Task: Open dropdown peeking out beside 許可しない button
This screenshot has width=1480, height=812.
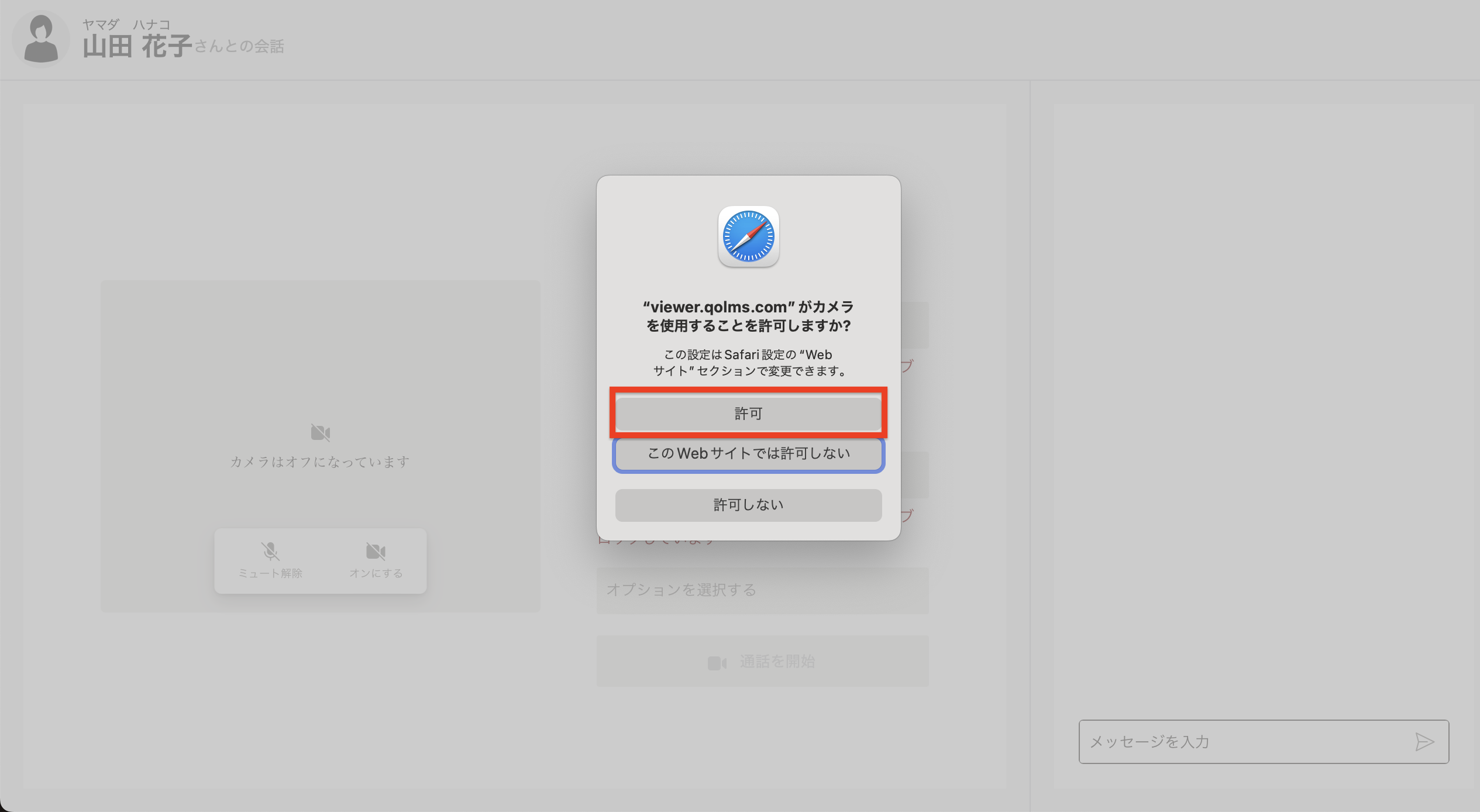Action: 915,475
